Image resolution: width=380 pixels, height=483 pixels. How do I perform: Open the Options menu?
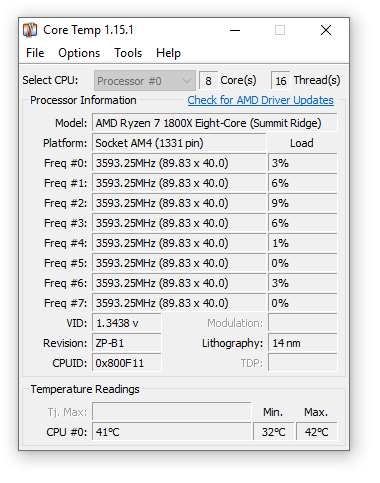tap(79, 53)
